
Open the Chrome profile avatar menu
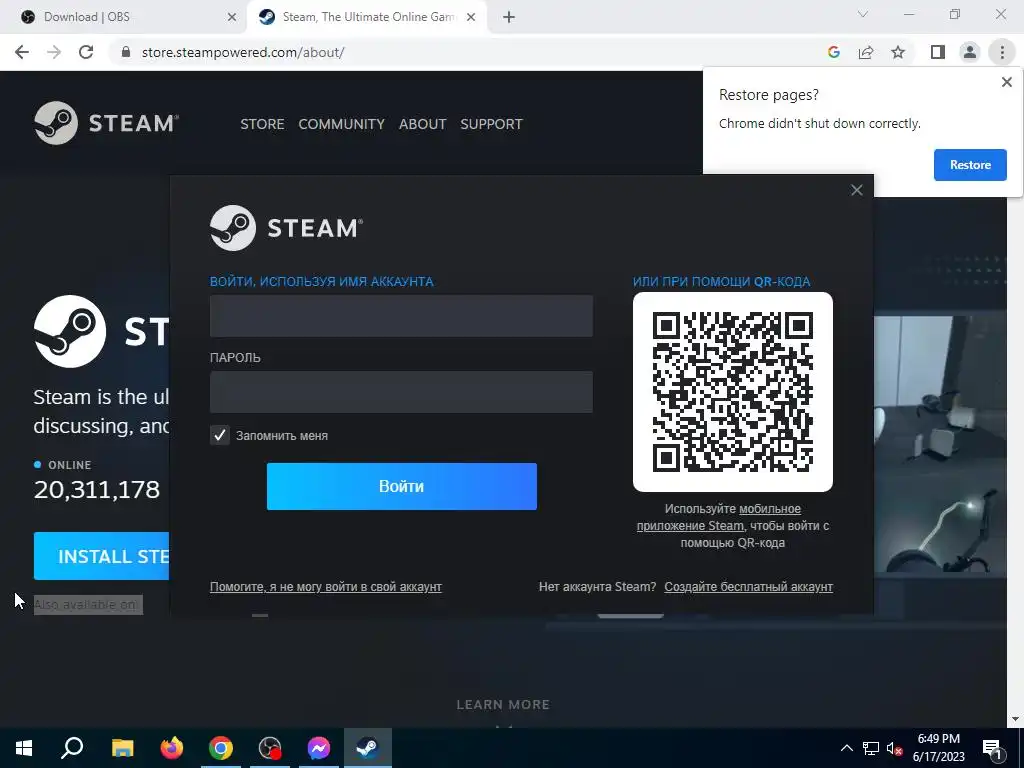pyautogui.click(x=970, y=52)
